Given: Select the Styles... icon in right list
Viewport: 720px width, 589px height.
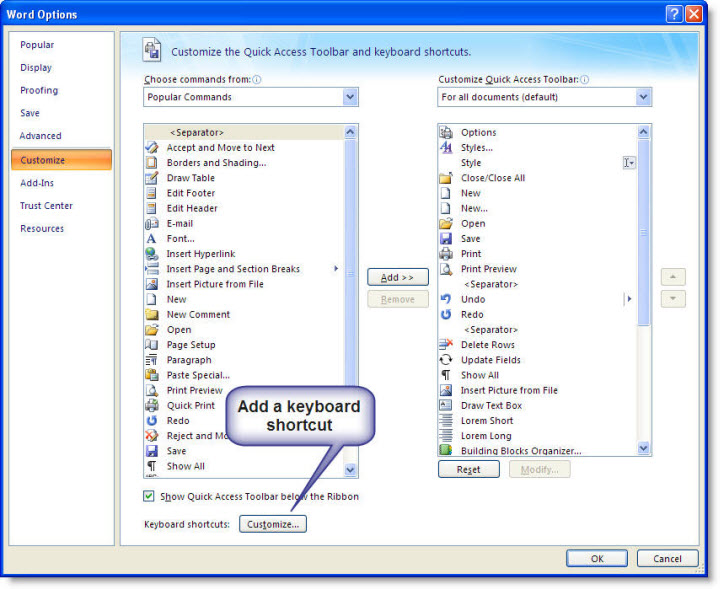Looking at the screenshot, I should click(x=446, y=147).
